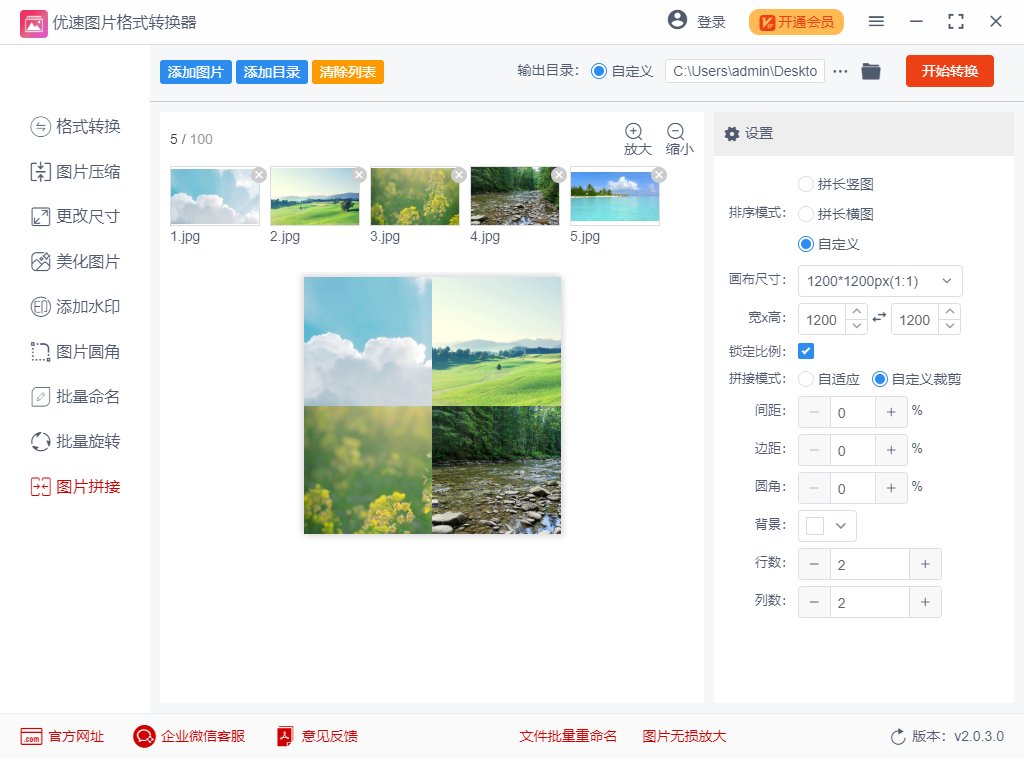Image resolution: width=1024 pixels, height=760 pixels.
Task: Remove 3.jpg using its X icon
Action: (459, 175)
